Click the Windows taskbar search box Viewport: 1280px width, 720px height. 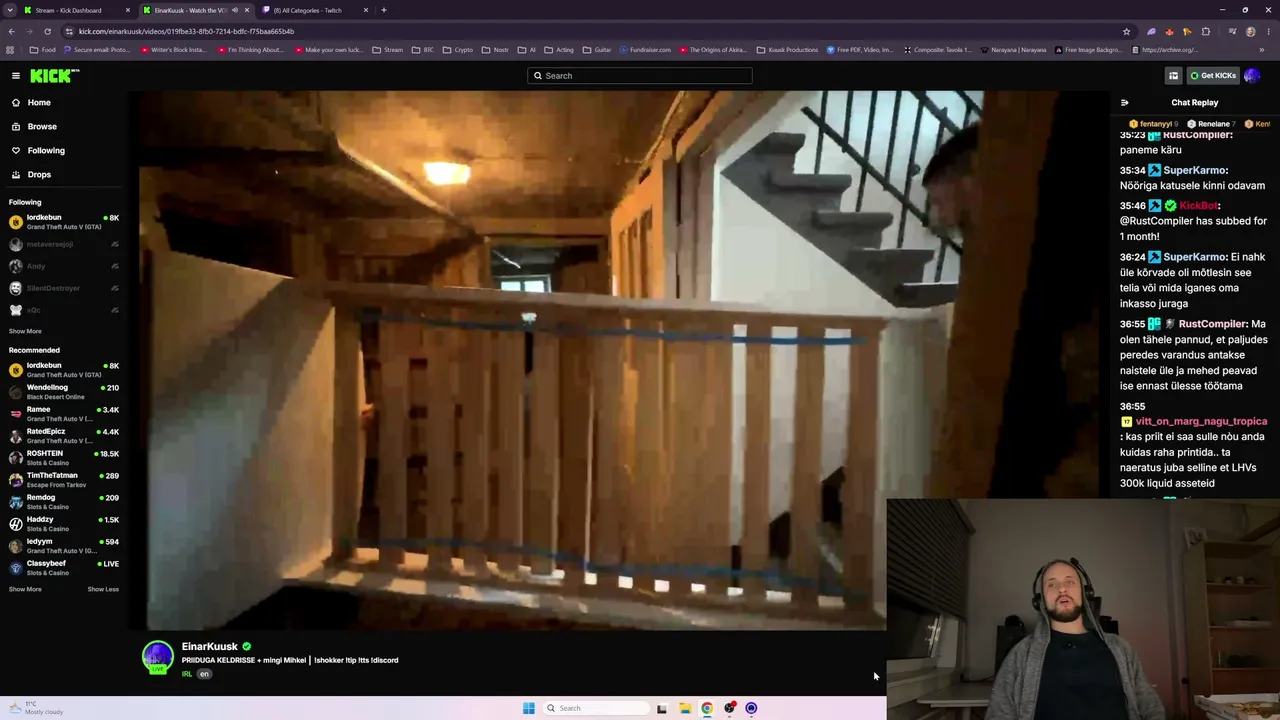coord(597,708)
